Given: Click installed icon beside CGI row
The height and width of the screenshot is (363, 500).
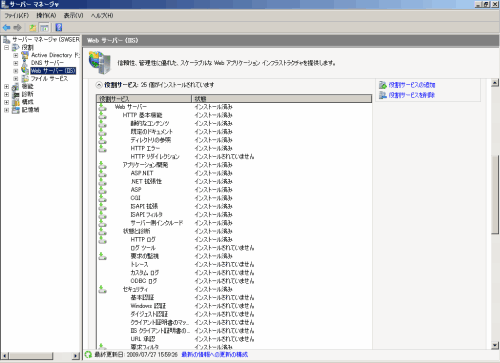Looking at the screenshot, I should click(x=103, y=198).
